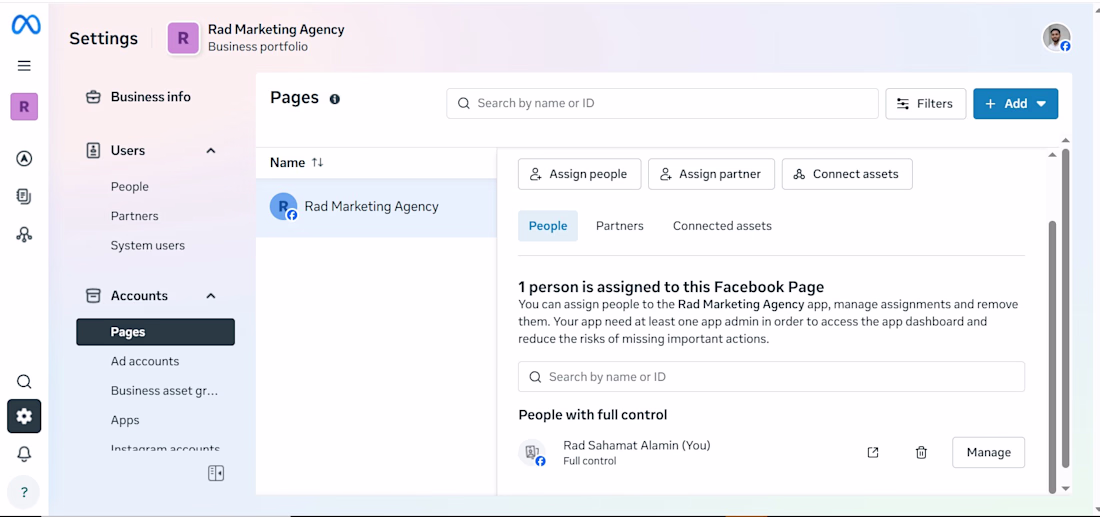Click Manage for Rad Sahamat Alamin
The height and width of the screenshot is (517, 1100).
(x=988, y=452)
